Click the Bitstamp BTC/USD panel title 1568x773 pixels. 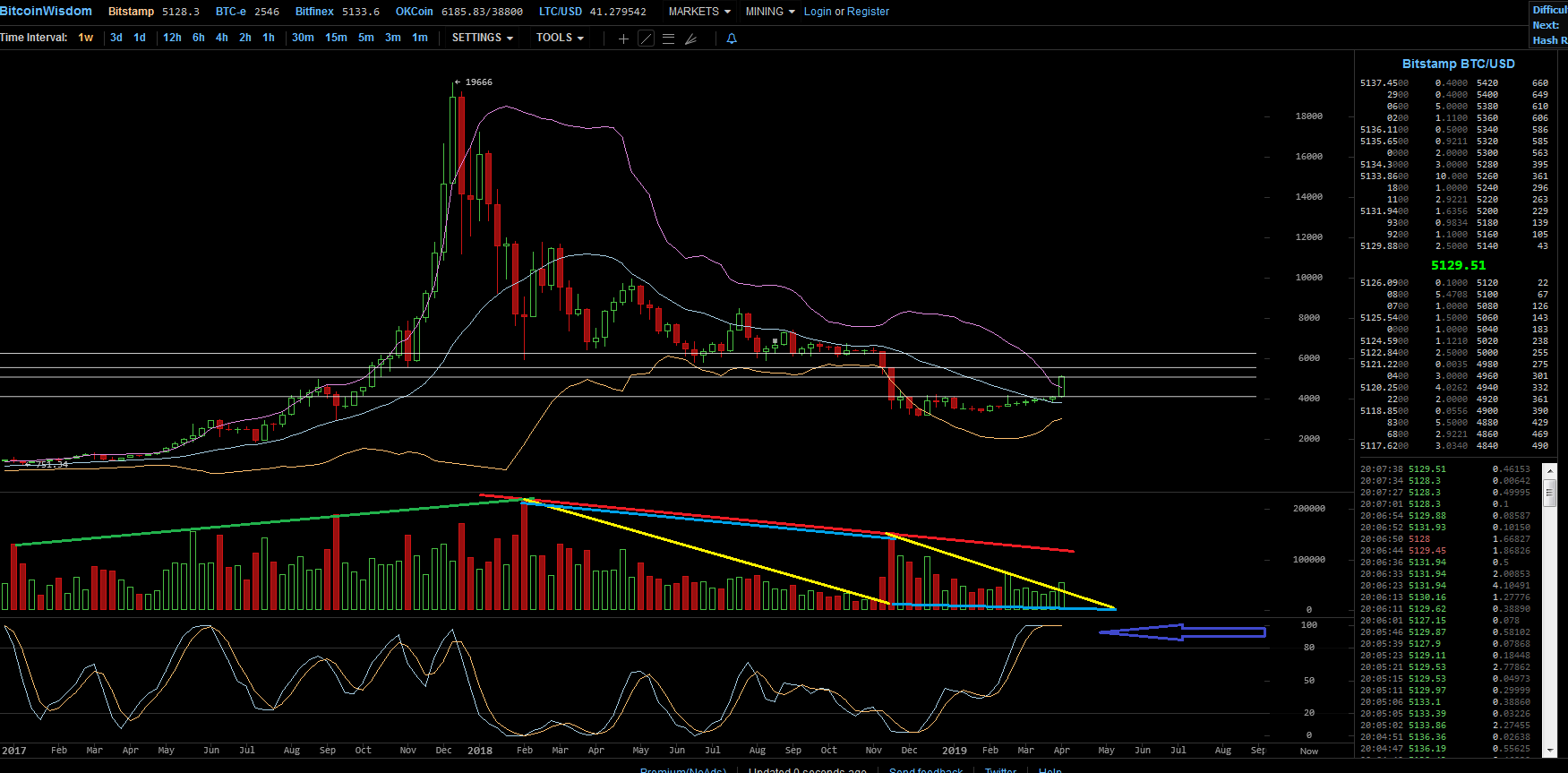(x=1459, y=64)
